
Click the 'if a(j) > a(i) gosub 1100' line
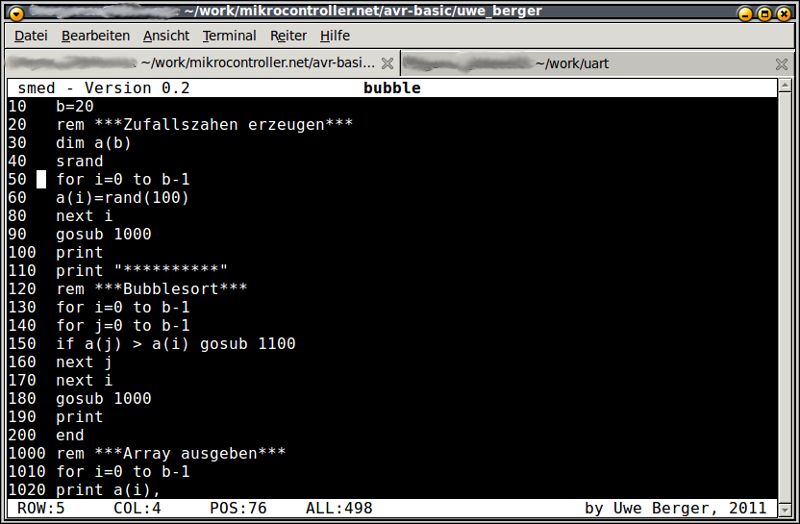pyautogui.click(x=152, y=344)
